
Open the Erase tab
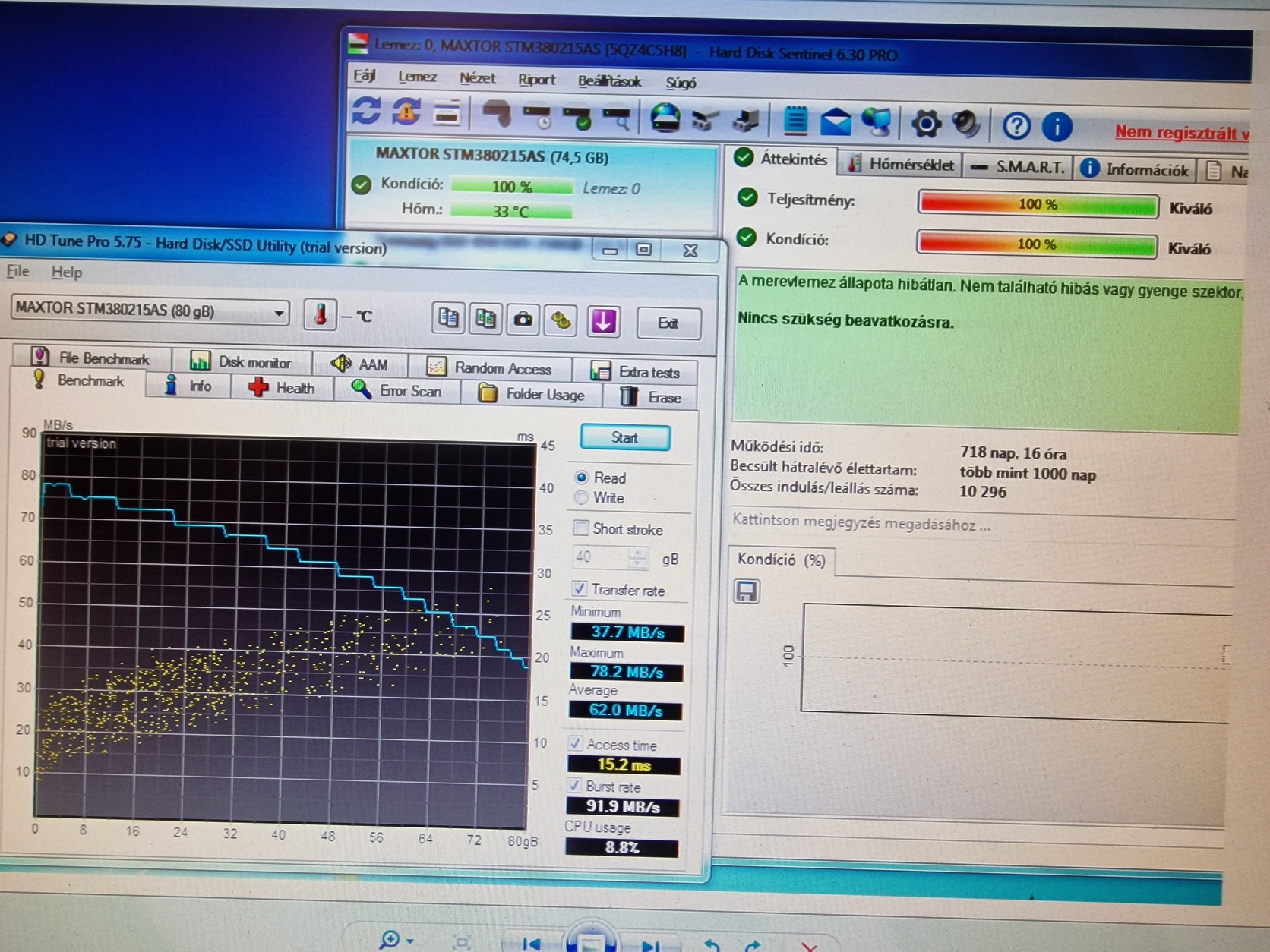(651, 396)
